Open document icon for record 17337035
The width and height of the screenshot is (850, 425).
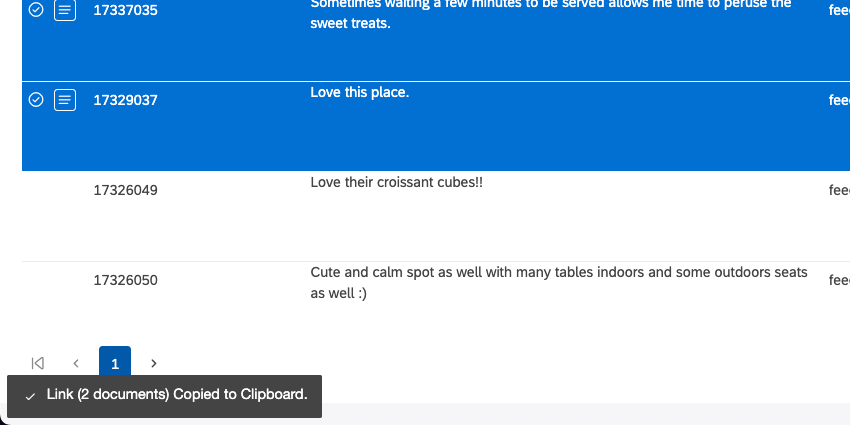[65, 10]
